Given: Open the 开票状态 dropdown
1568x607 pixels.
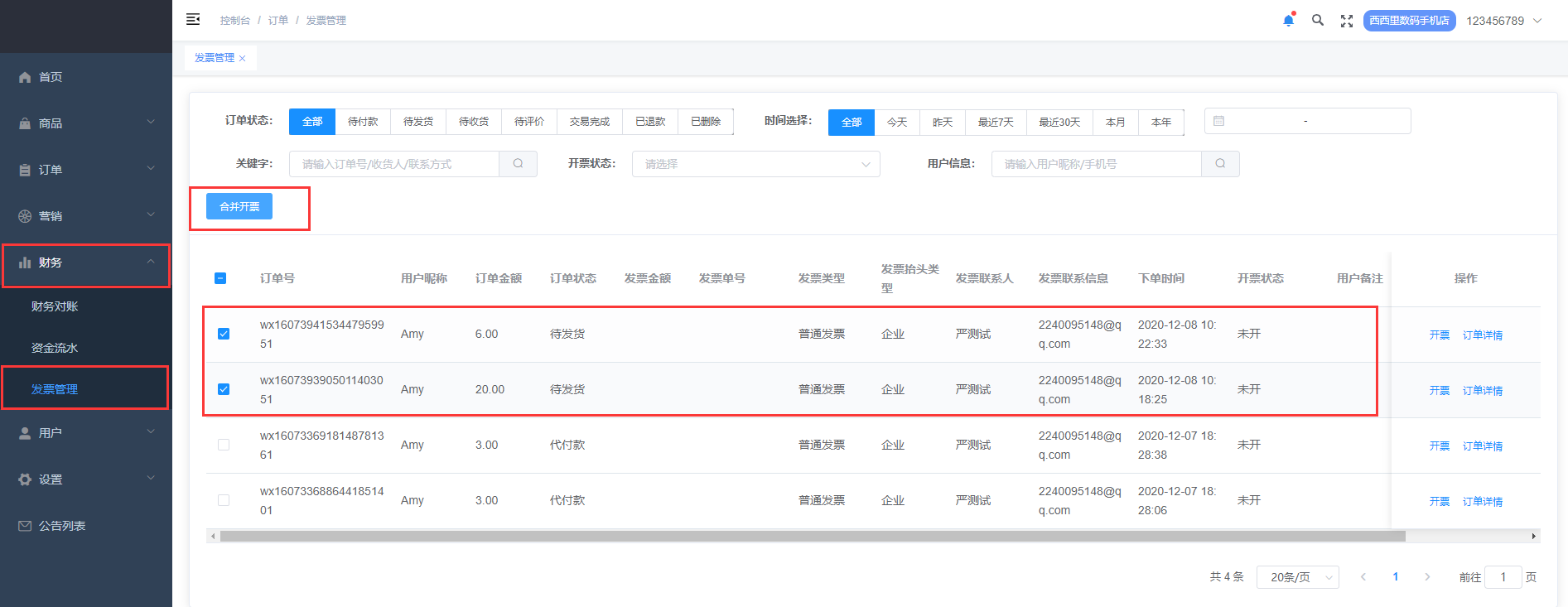Looking at the screenshot, I should pos(755,164).
